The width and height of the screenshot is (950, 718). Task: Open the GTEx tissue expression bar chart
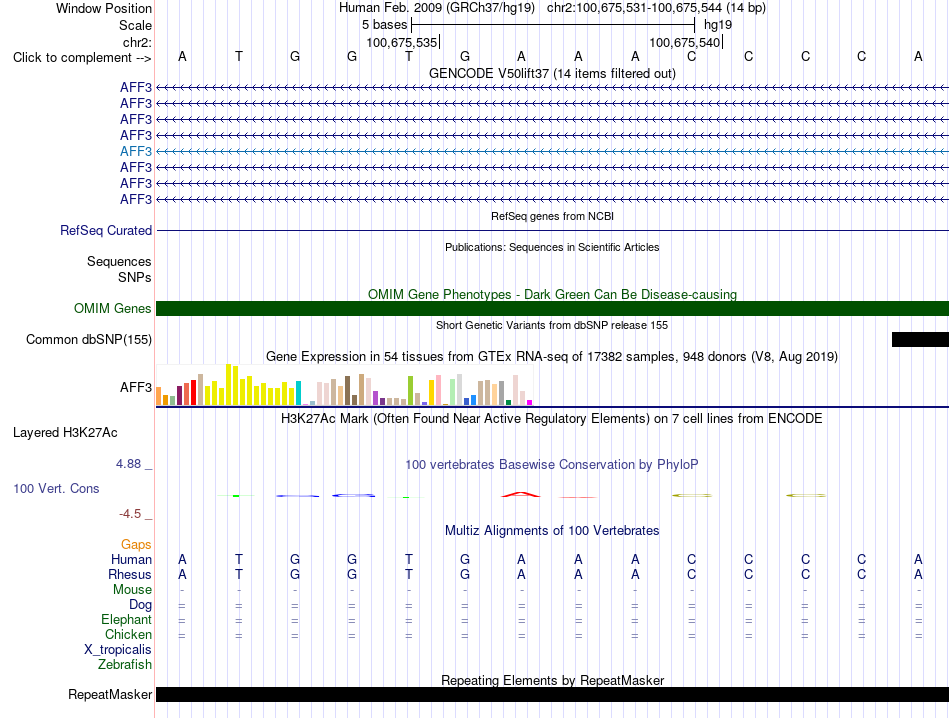(344, 385)
